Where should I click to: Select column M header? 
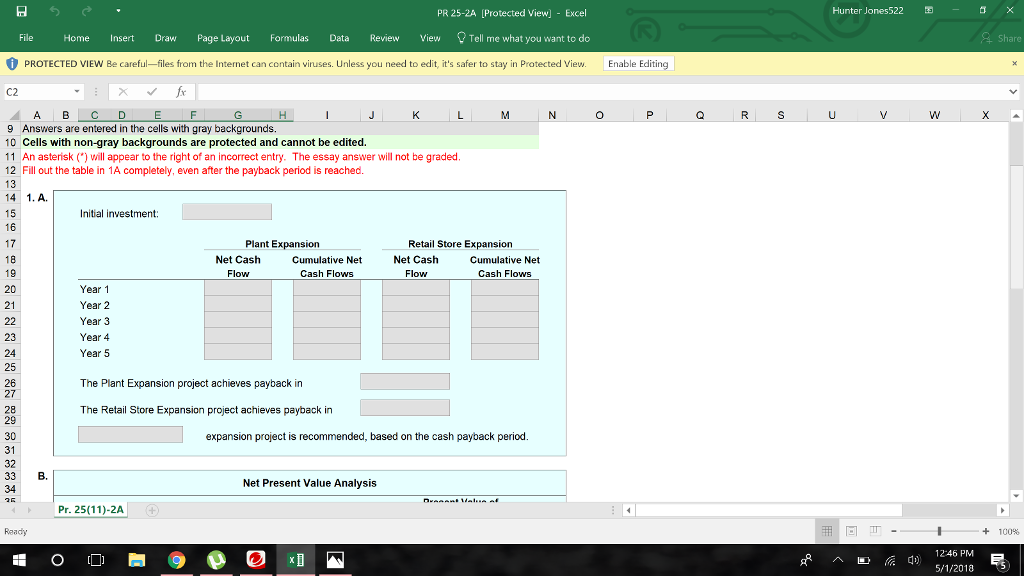[505, 115]
